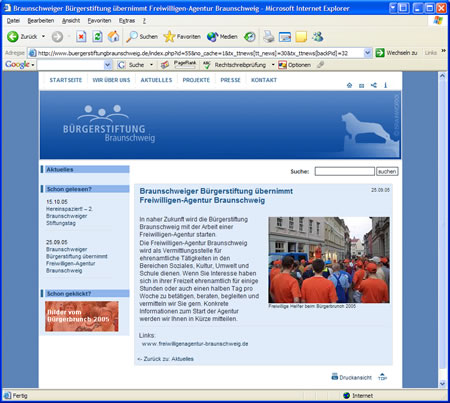This screenshot has height=403, width=450.
Task: Click the edit window icon after printer
Action: [x=285, y=37]
